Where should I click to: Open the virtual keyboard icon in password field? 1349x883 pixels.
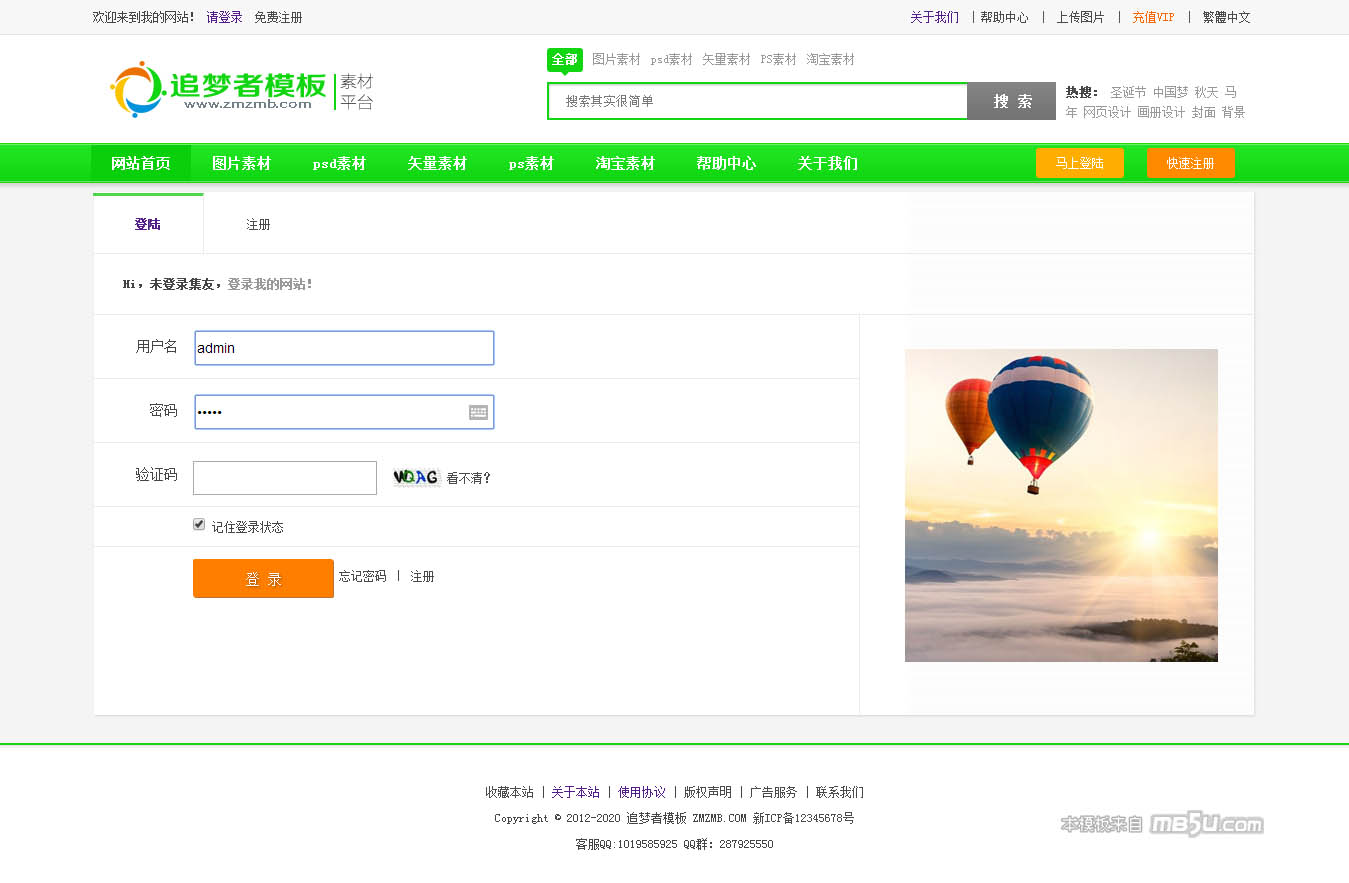478,412
